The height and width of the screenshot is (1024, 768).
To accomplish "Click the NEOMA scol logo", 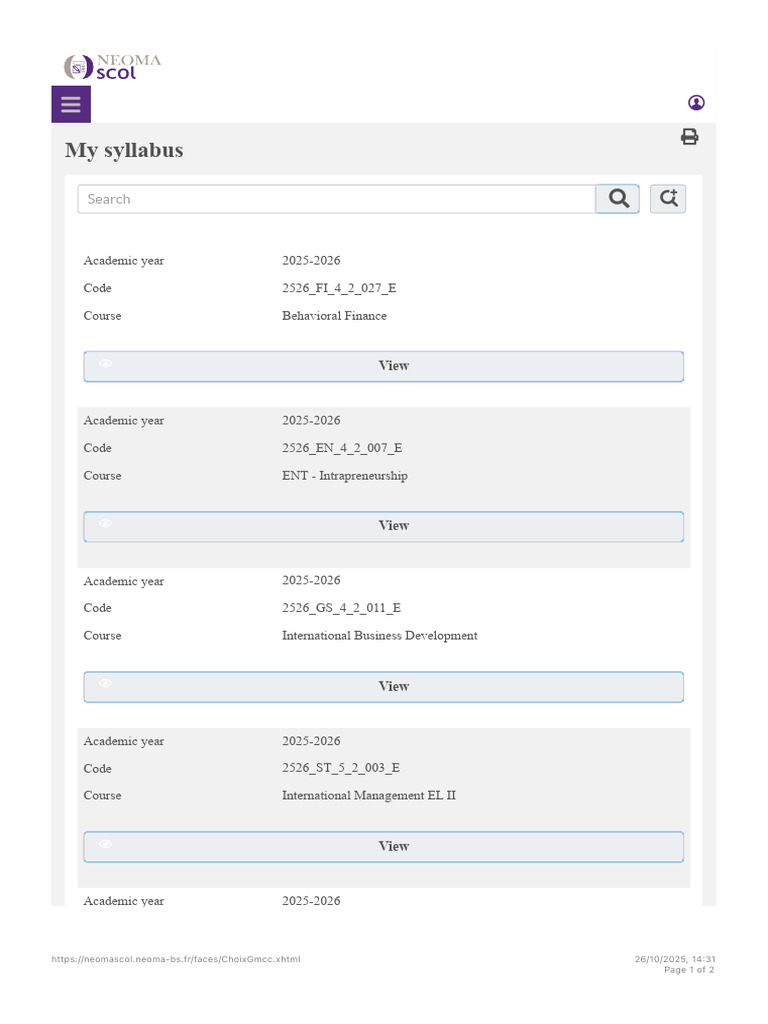I will pos(112,67).
